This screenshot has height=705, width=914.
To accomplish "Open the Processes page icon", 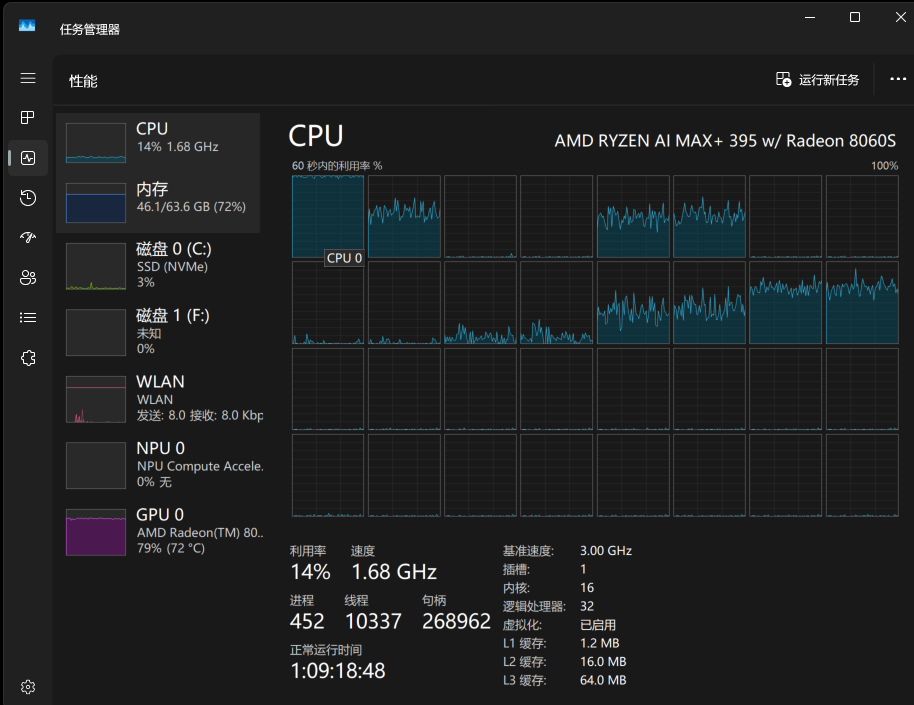I will tap(28, 118).
